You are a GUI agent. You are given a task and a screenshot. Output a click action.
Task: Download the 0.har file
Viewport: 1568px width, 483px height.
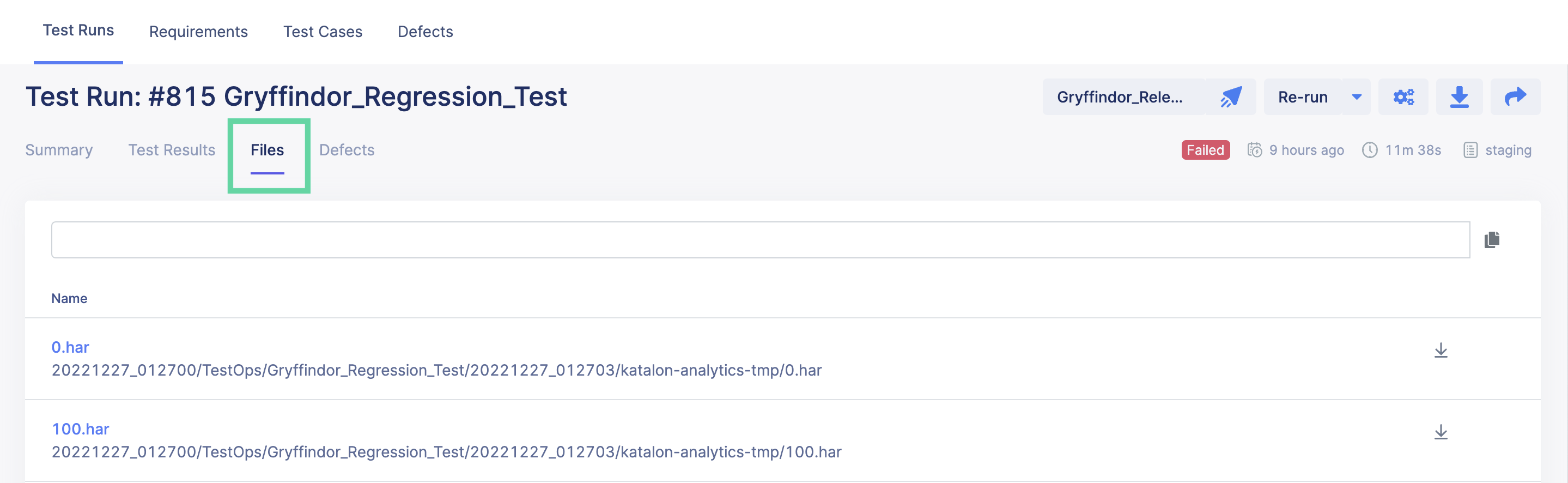[1442, 350]
